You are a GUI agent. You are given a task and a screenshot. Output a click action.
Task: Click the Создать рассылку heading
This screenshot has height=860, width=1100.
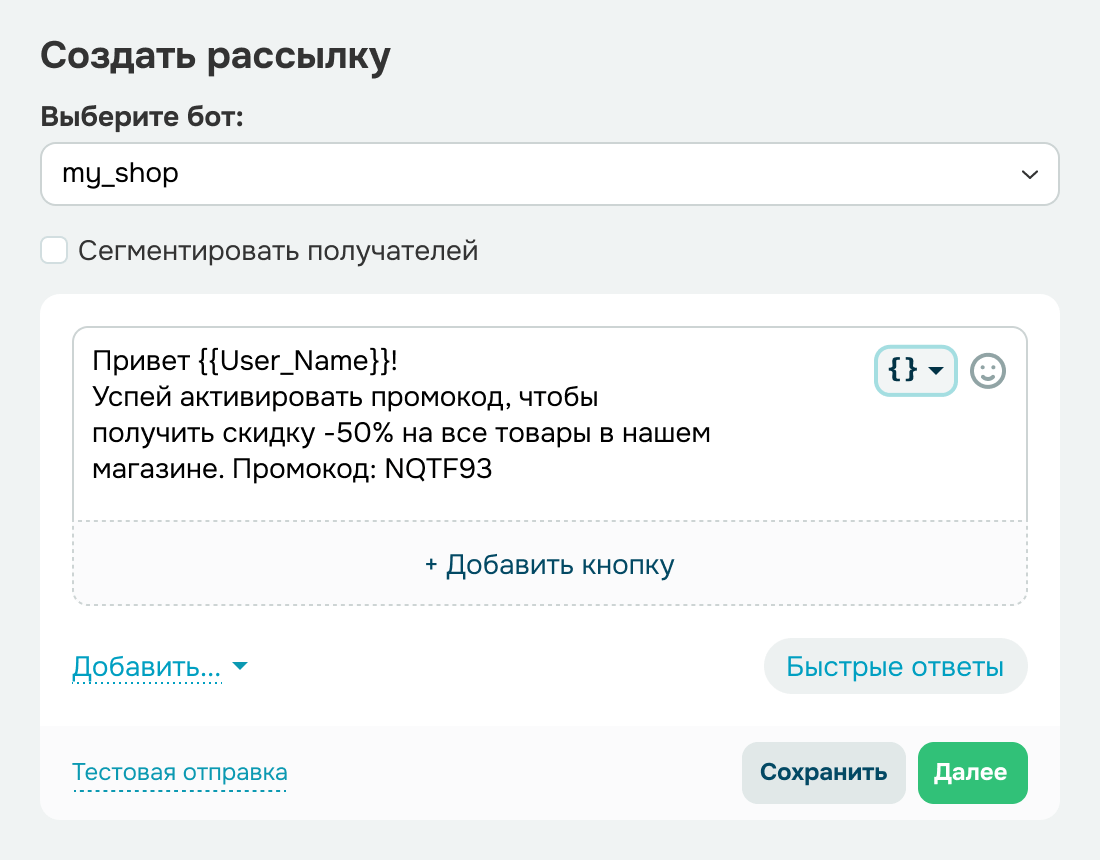tap(215, 56)
